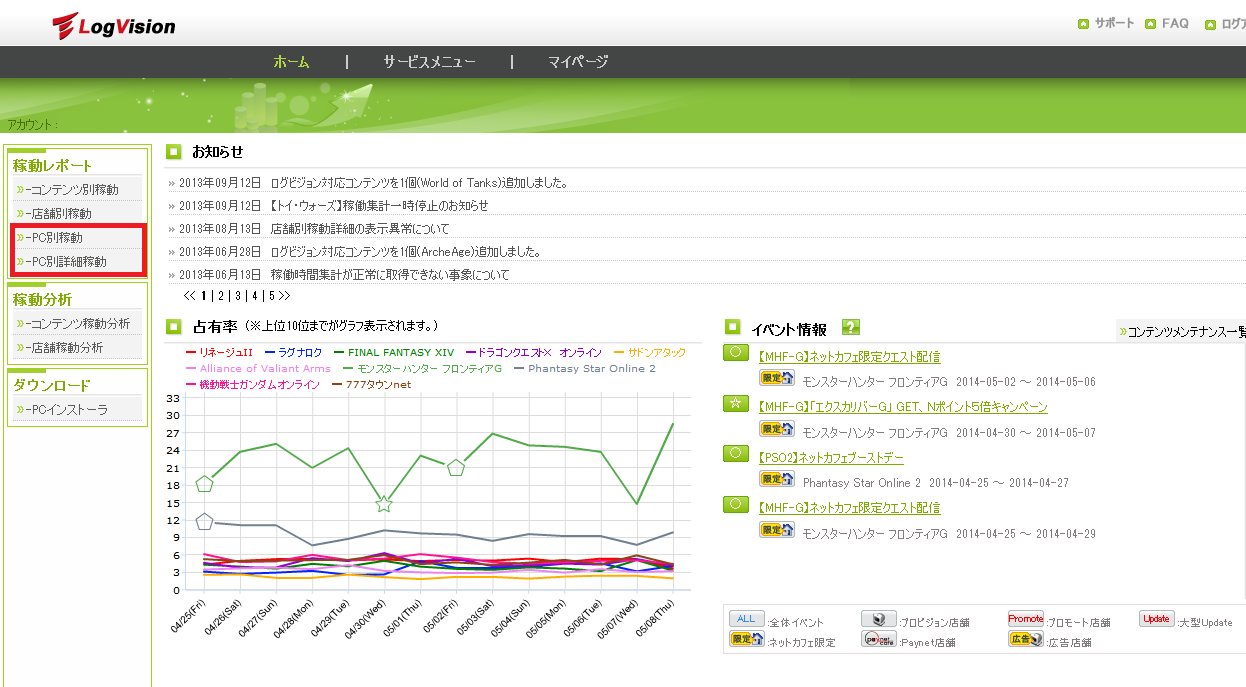This screenshot has width=1246, height=687.
Task: Open the サービスメニュー menu
Action: [x=429, y=62]
